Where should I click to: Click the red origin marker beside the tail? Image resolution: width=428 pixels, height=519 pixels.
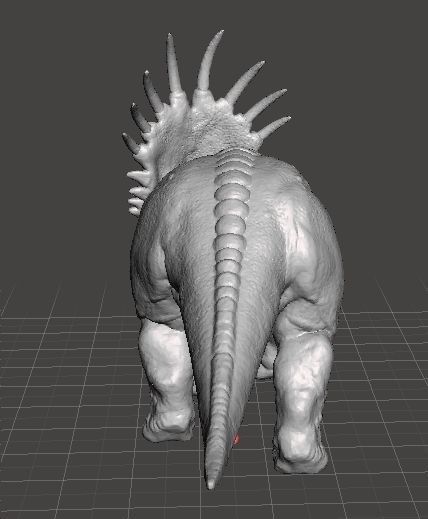[236, 440]
